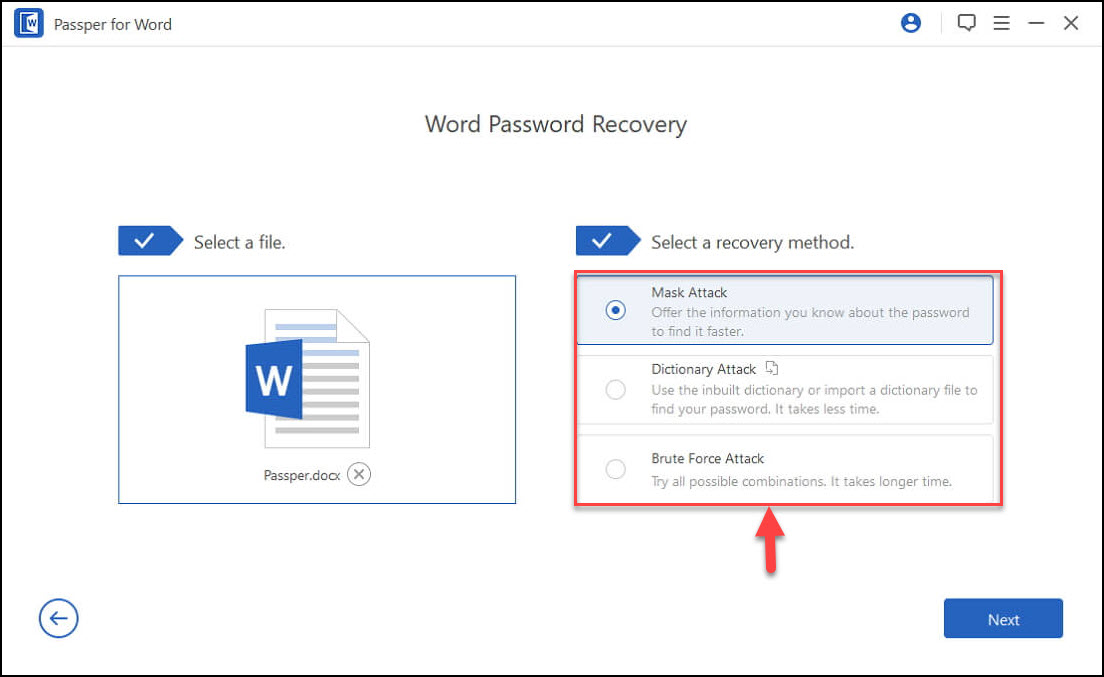This screenshot has height=677, width=1104.
Task: Click the Word Password Recovery heading
Action: [555, 125]
